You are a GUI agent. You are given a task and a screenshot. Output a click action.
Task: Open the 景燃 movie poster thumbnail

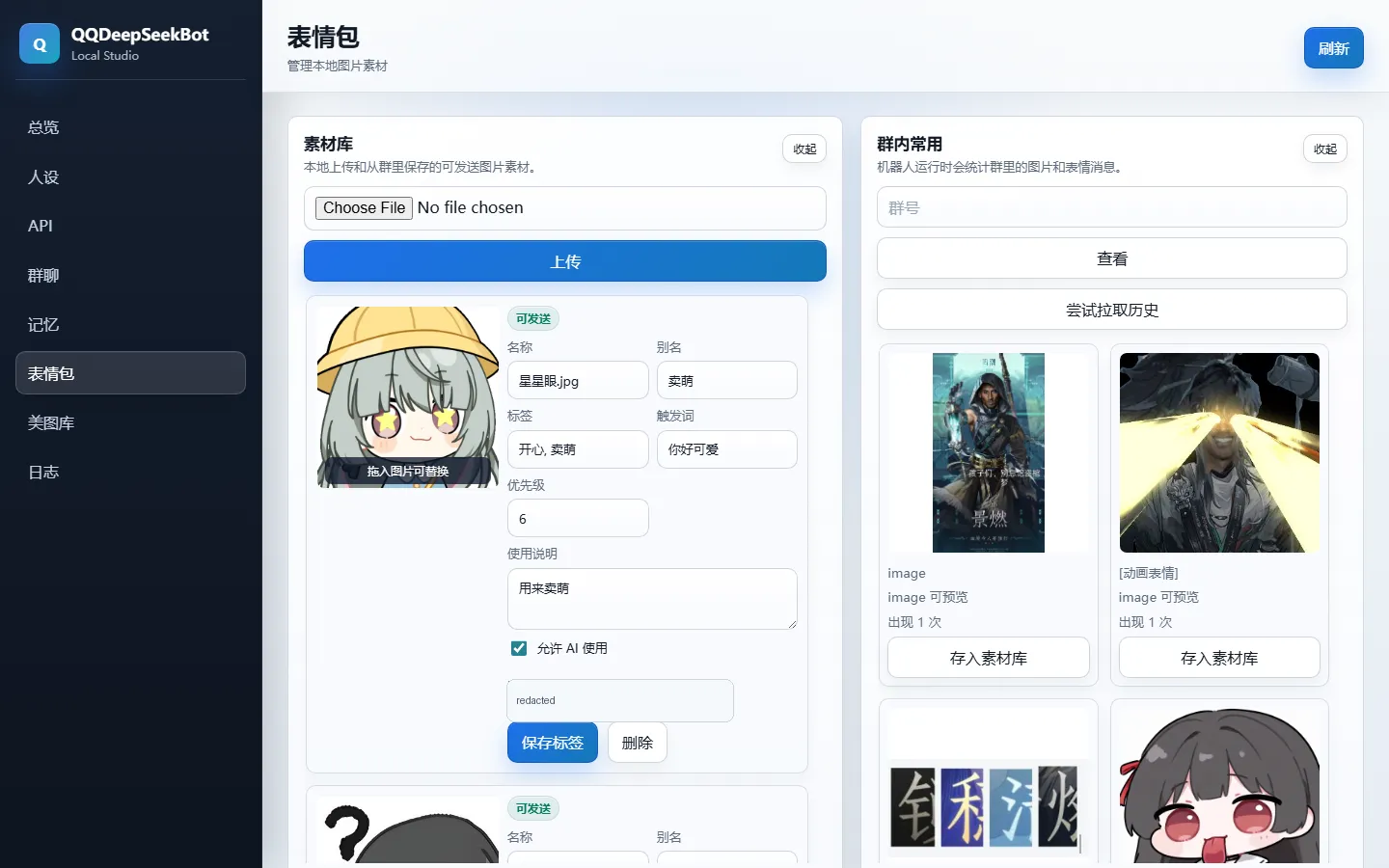pyautogui.click(x=989, y=452)
